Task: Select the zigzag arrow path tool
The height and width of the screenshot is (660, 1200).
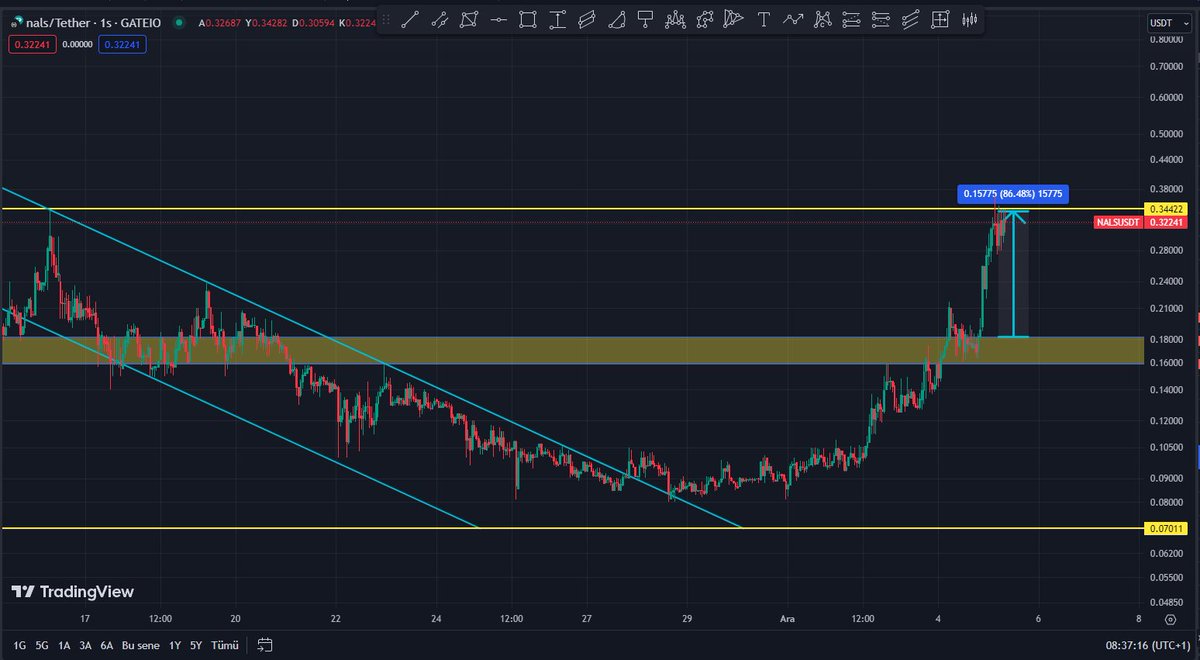Action: (794, 19)
